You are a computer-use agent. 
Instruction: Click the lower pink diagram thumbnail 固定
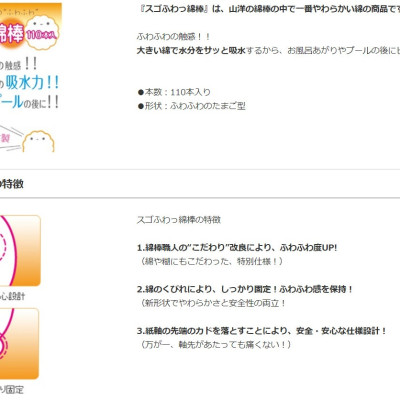[19, 344]
